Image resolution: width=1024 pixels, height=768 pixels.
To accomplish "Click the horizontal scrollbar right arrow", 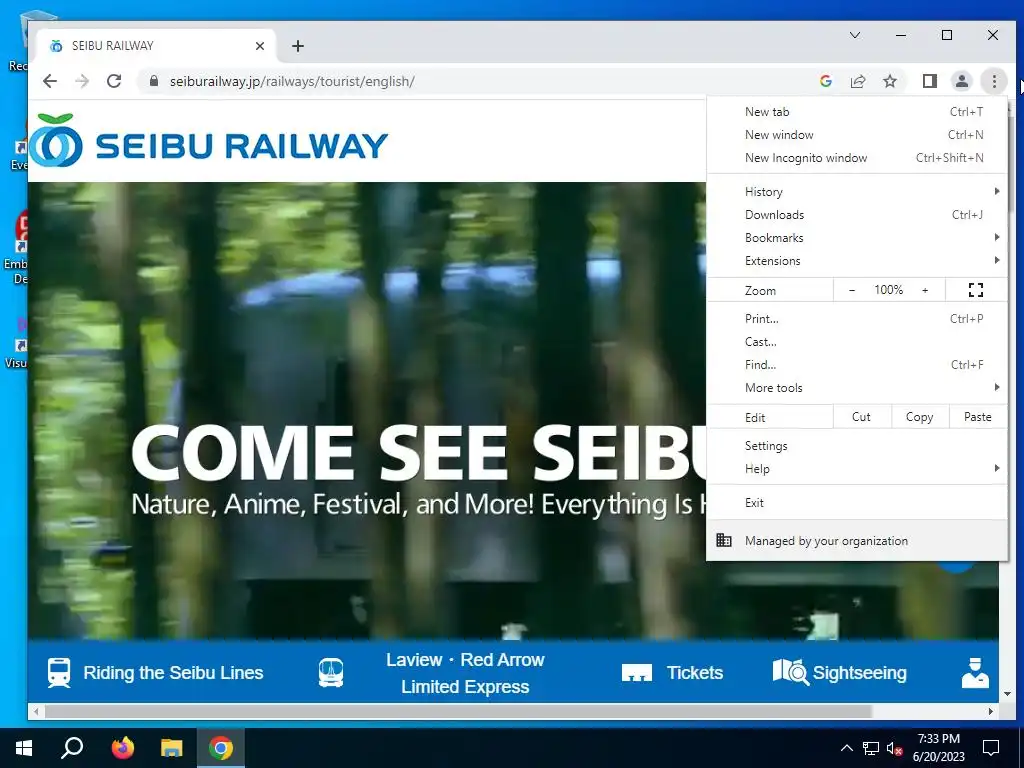I will tap(991, 711).
